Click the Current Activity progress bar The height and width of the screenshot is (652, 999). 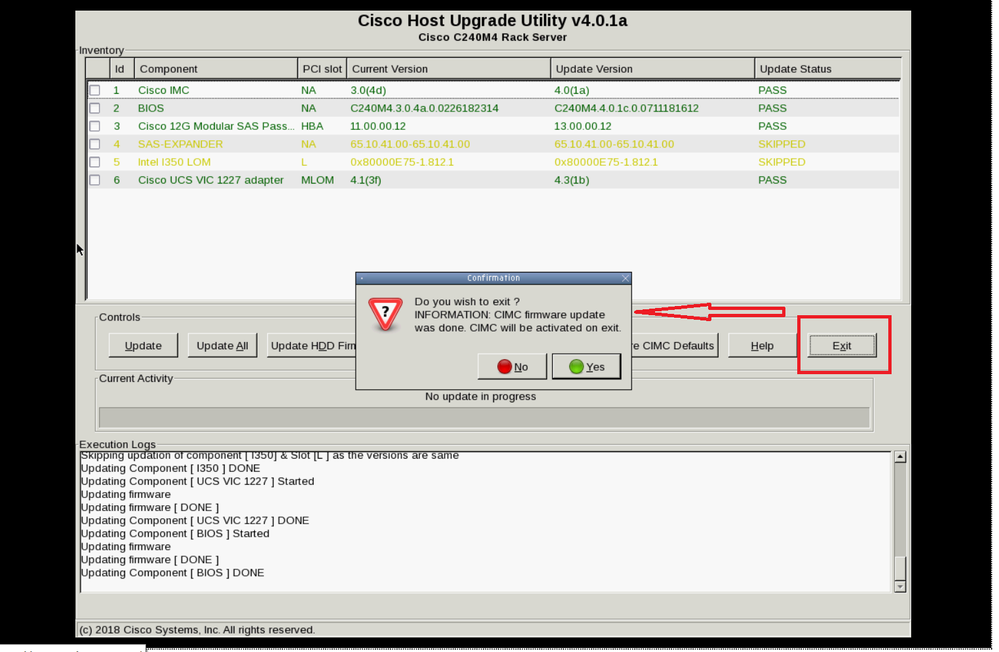484,417
